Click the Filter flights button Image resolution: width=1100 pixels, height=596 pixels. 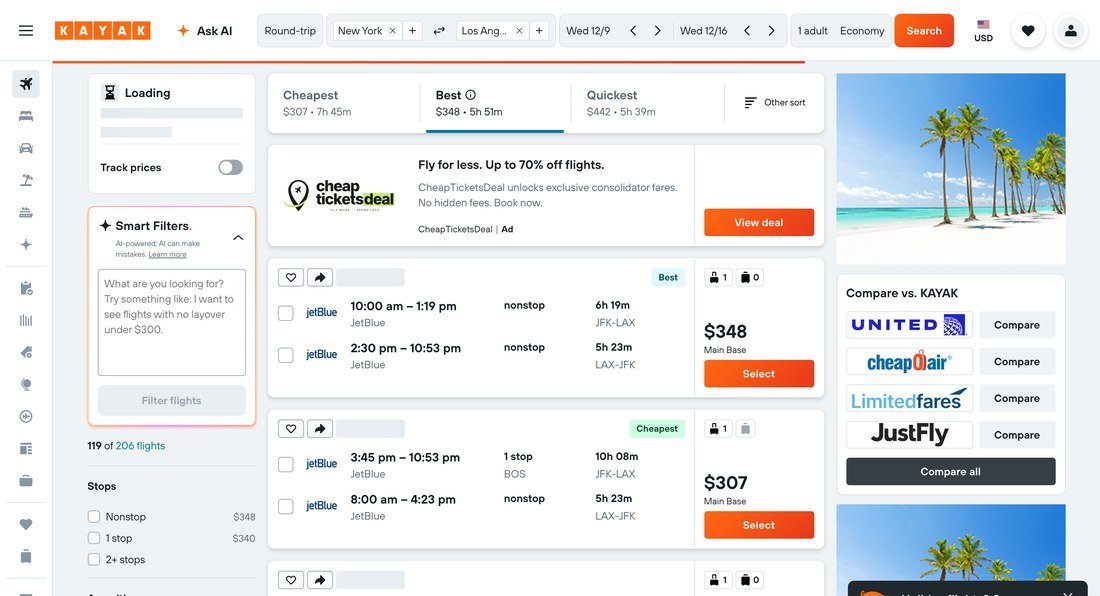coord(172,400)
